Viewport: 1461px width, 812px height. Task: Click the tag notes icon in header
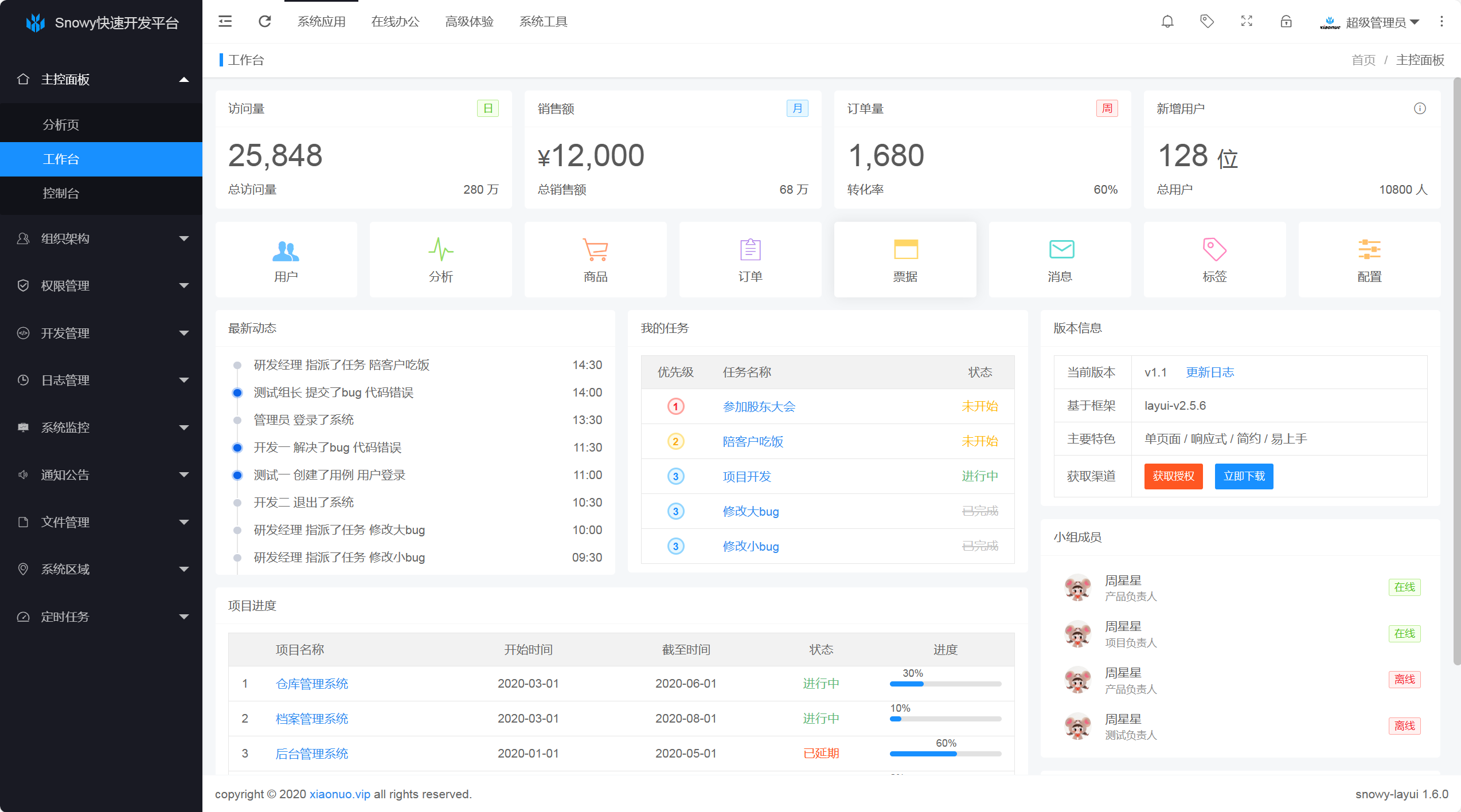[1207, 22]
